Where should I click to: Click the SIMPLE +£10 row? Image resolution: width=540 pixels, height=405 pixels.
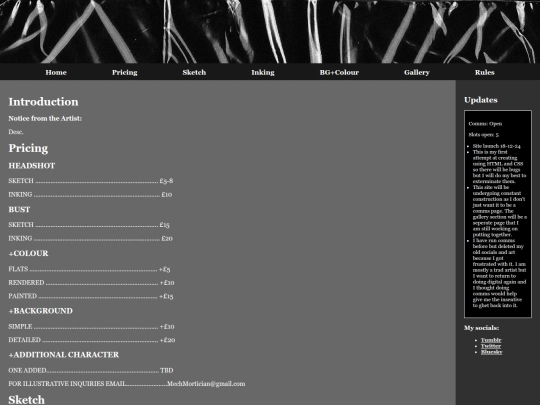[x=91, y=326]
